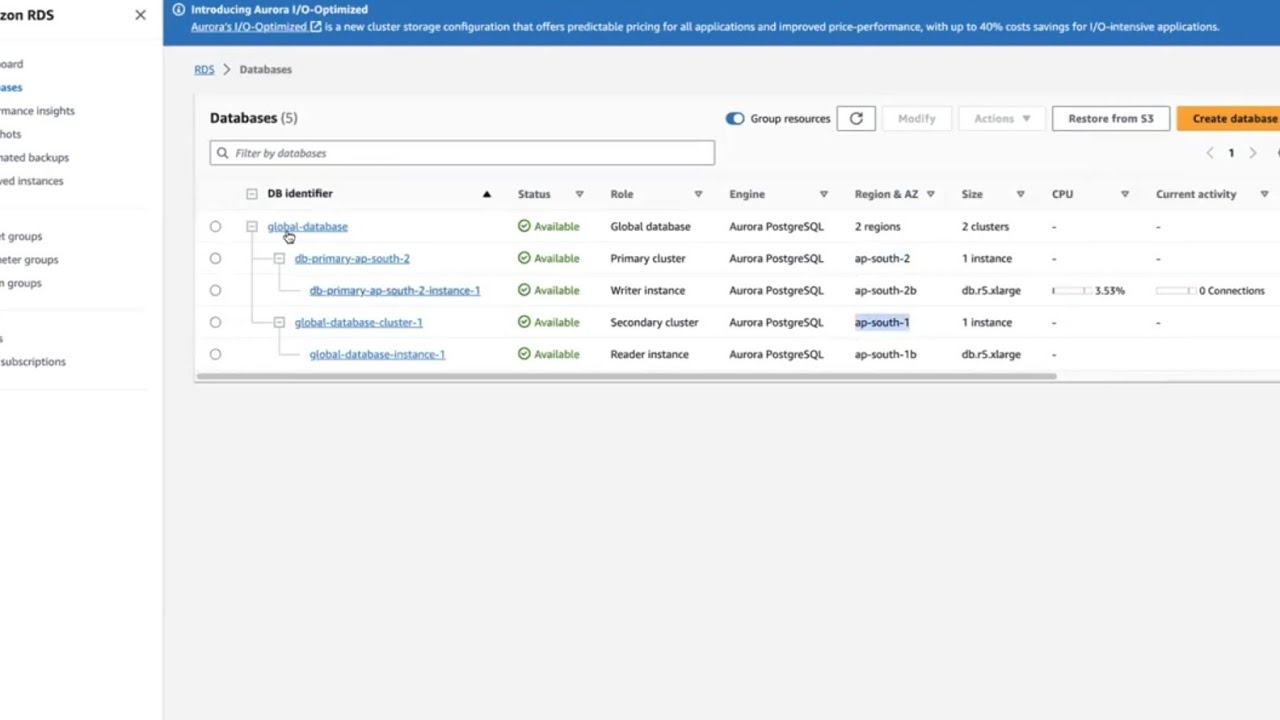Screen dimensions: 1280x720
Task: Click the CPU usage bar showing 3.53%
Action: (1070, 290)
